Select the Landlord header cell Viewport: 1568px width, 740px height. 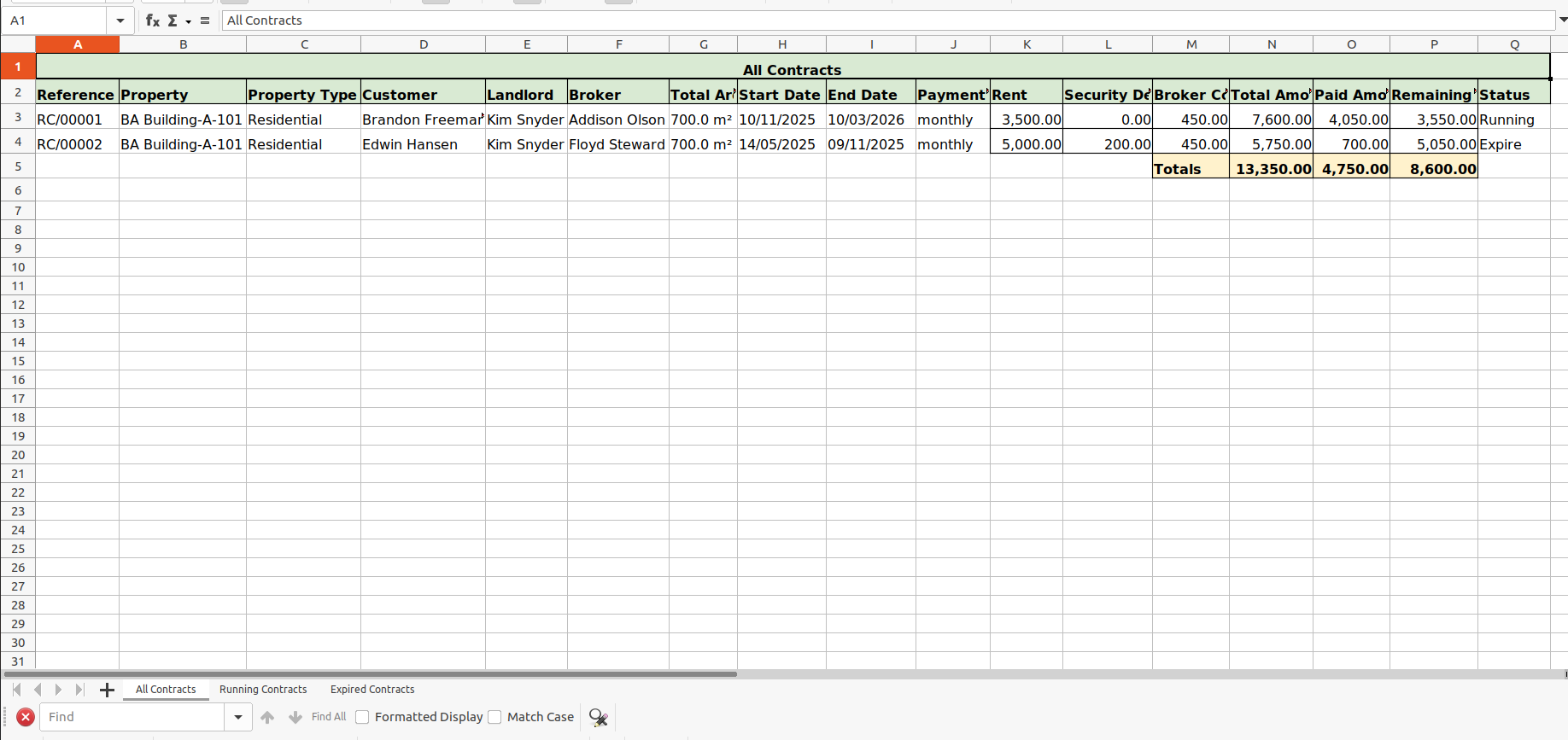[526, 94]
